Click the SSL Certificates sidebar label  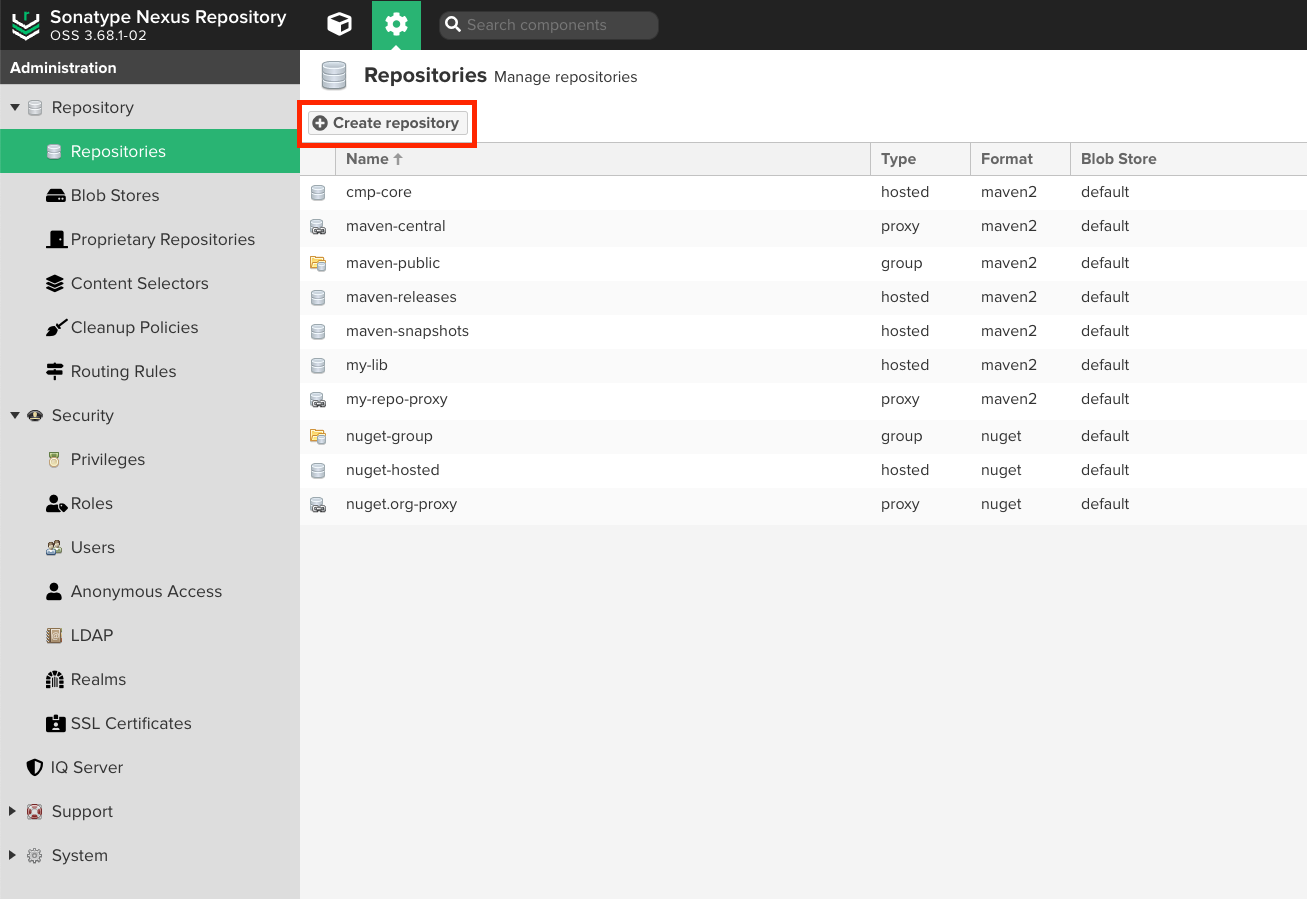coord(131,724)
